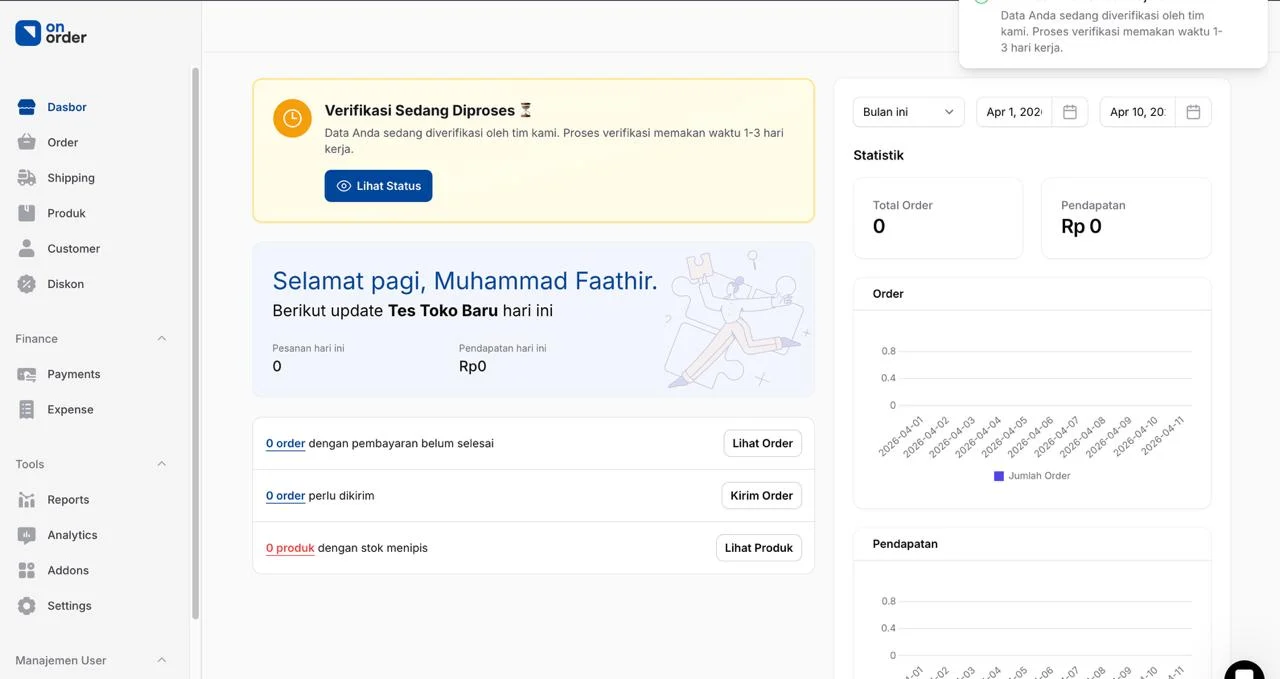Click the 0 produk low stock link
This screenshot has width=1280, height=679.
[290, 548]
